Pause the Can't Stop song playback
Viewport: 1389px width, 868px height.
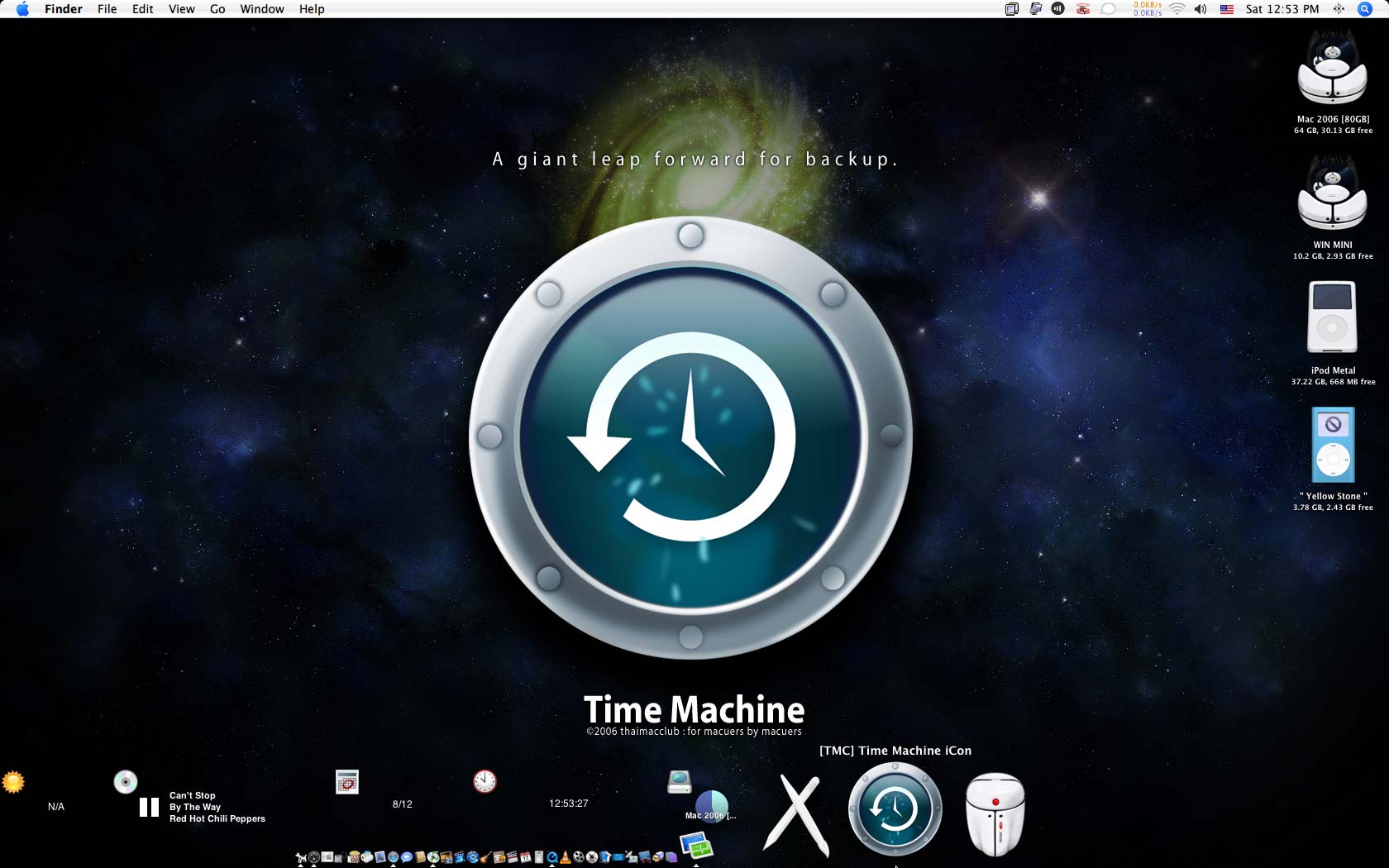click(x=149, y=807)
